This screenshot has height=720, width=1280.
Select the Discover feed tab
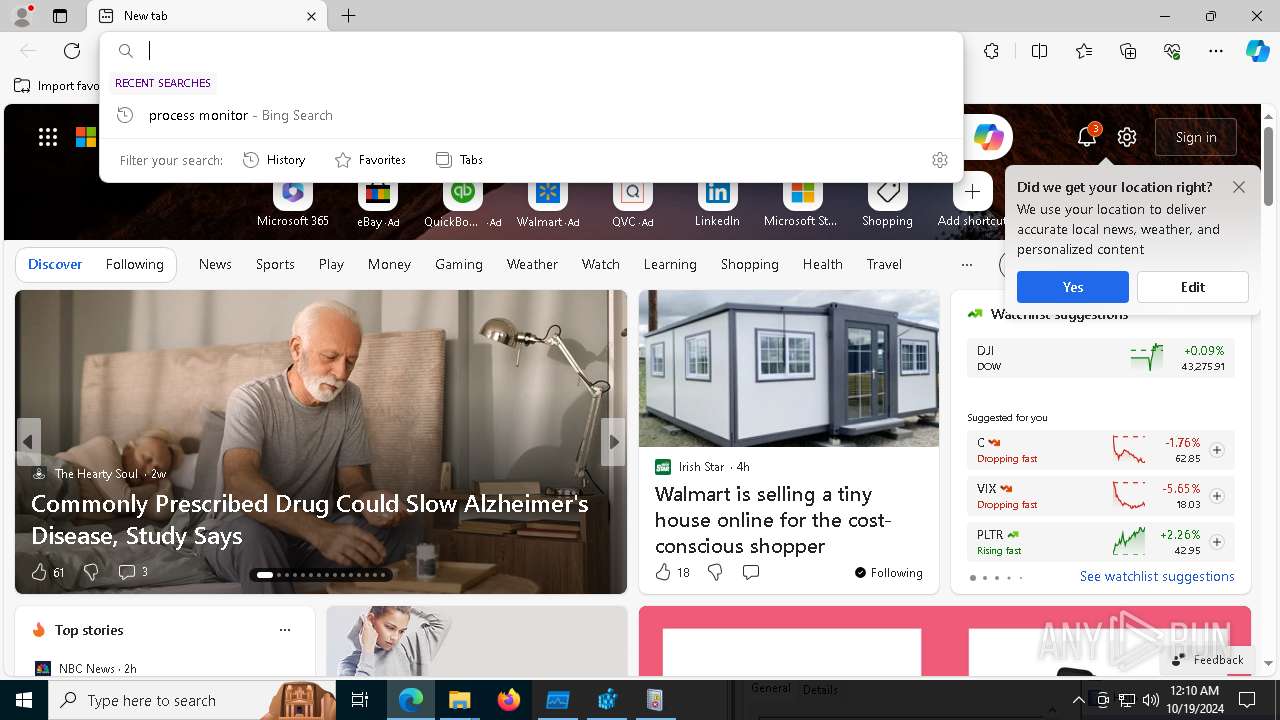(55, 265)
